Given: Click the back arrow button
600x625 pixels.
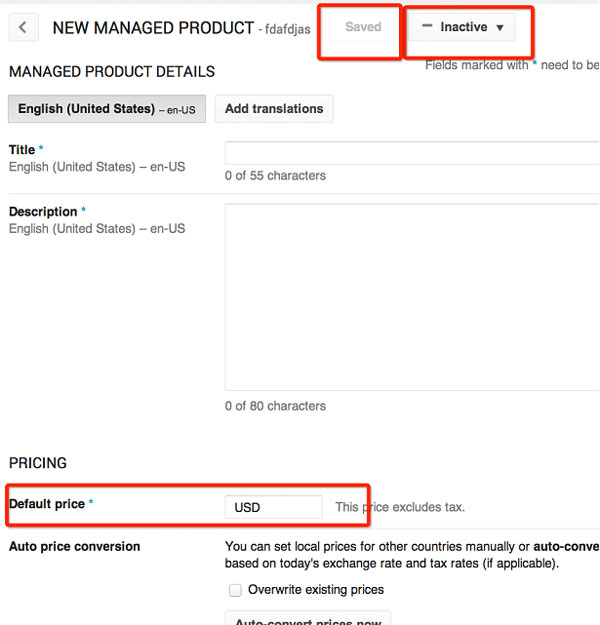Looking at the screenshot, I should click(x=23, y=28).
